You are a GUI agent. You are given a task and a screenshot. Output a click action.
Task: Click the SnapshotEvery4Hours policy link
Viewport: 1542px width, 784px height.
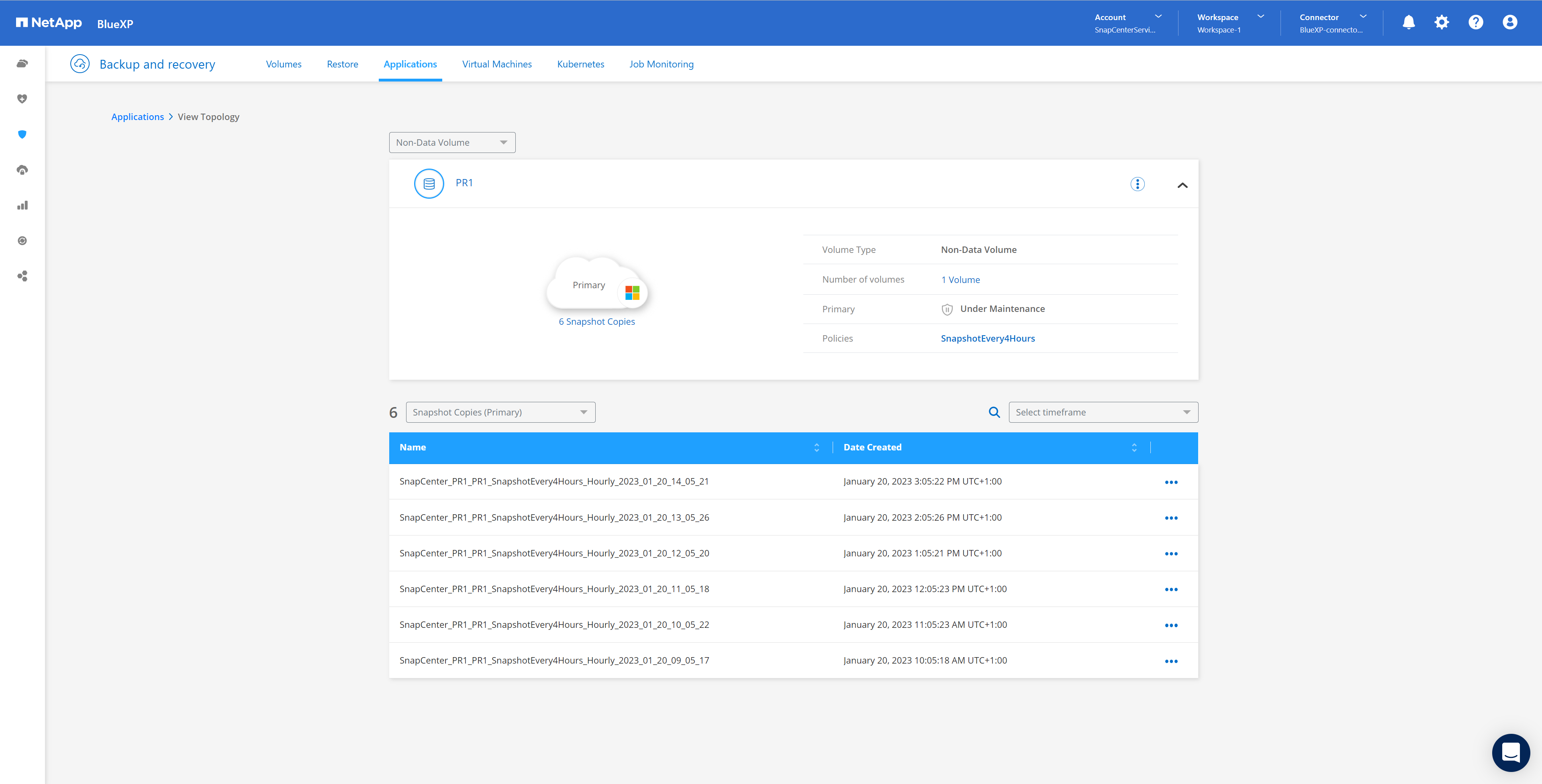[987, 339]
